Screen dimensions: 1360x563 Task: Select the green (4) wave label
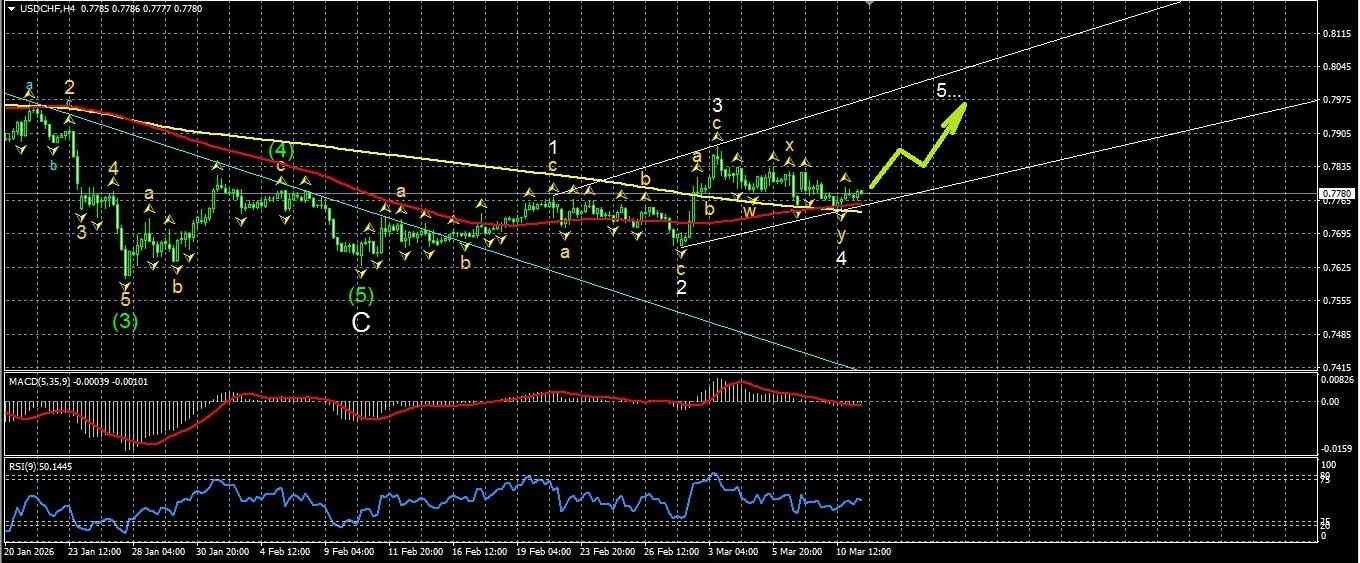281,150
